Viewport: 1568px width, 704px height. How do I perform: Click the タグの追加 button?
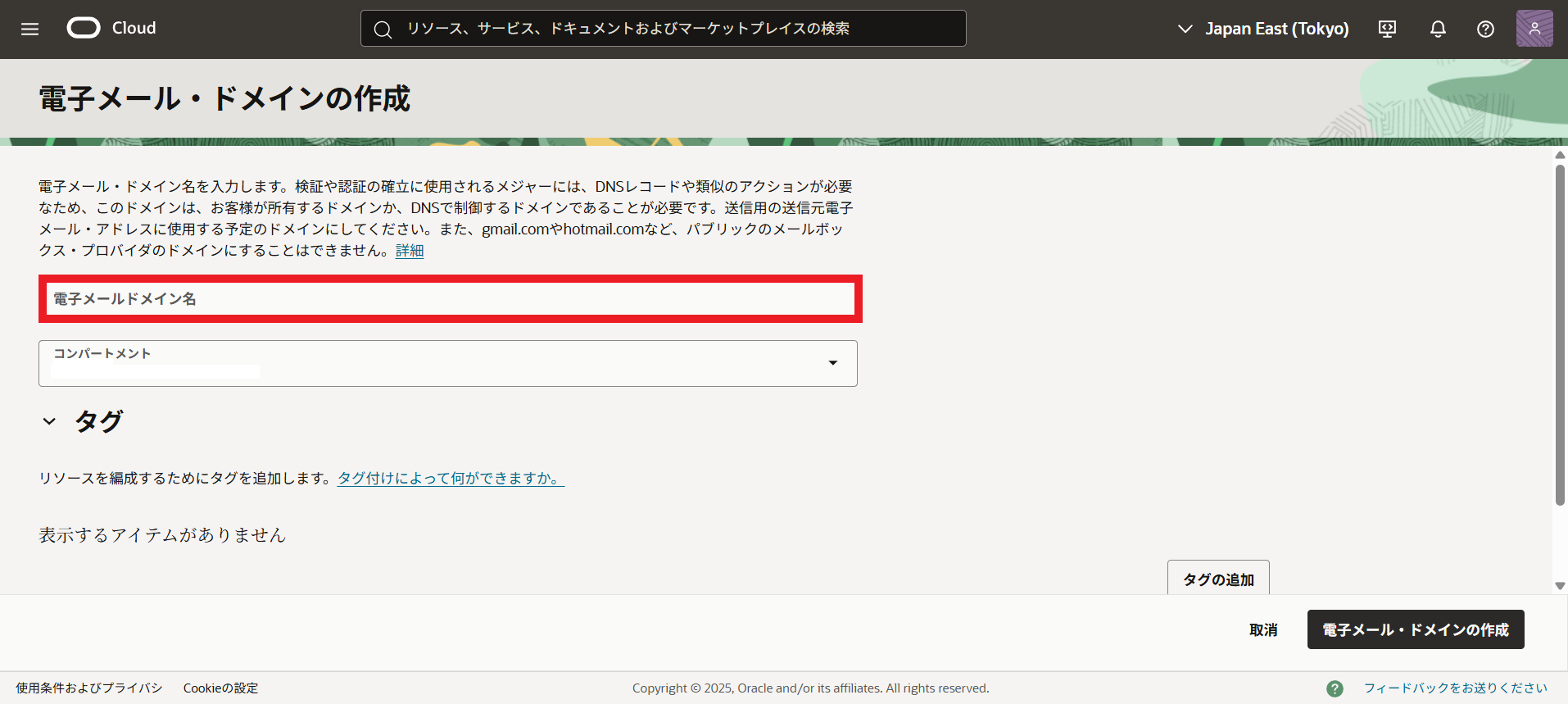click(1217, 579)
